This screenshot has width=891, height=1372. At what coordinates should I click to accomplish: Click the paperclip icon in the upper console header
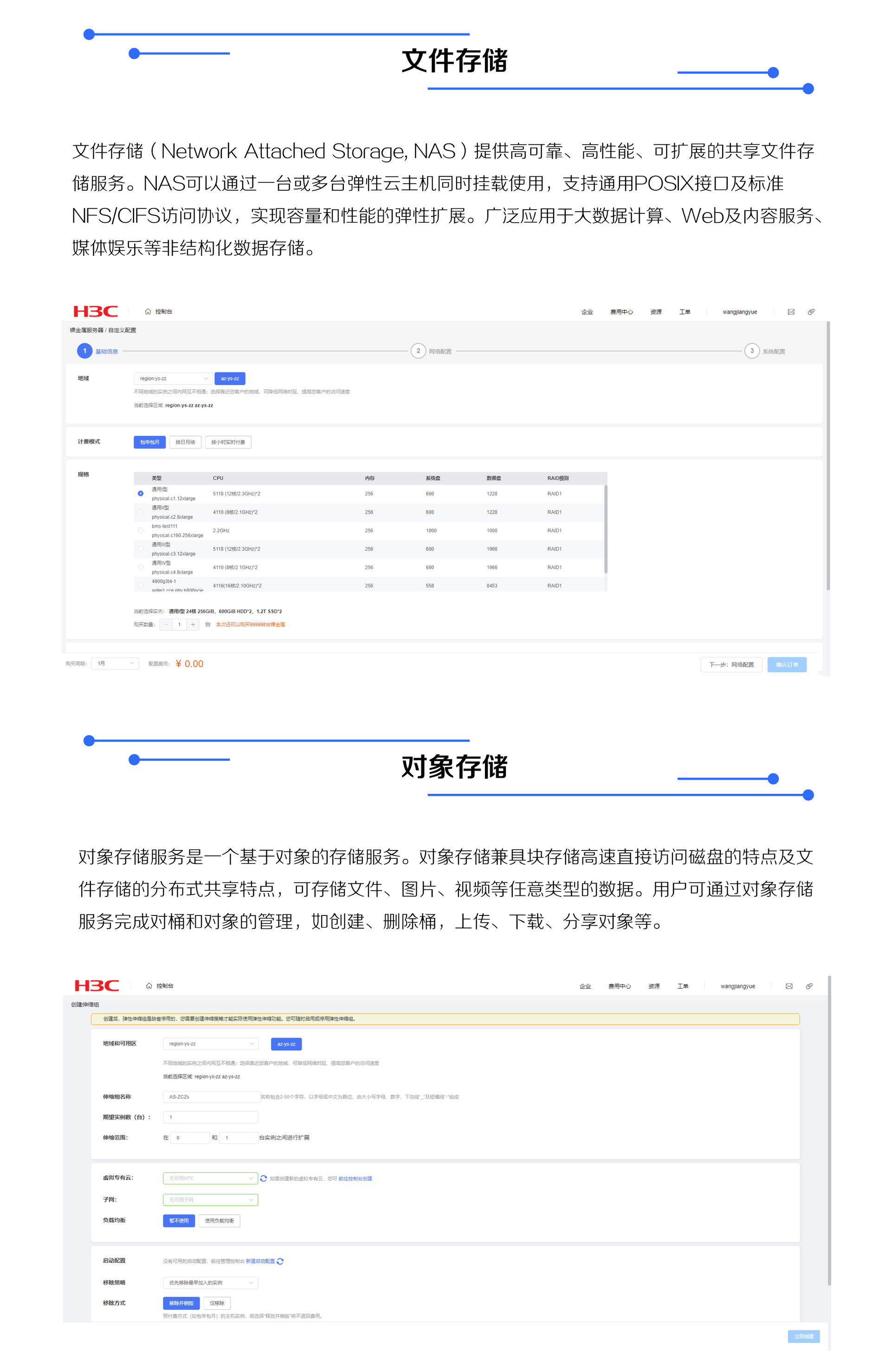tap(811, 312)
